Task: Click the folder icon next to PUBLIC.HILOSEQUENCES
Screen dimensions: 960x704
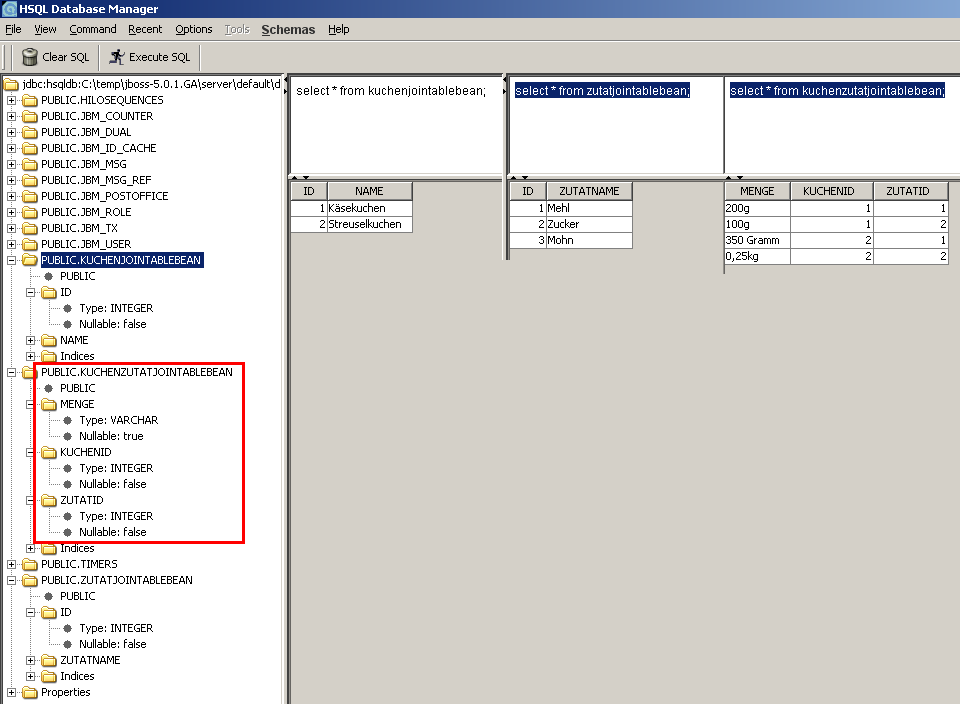Action: [x=29, y=100]
